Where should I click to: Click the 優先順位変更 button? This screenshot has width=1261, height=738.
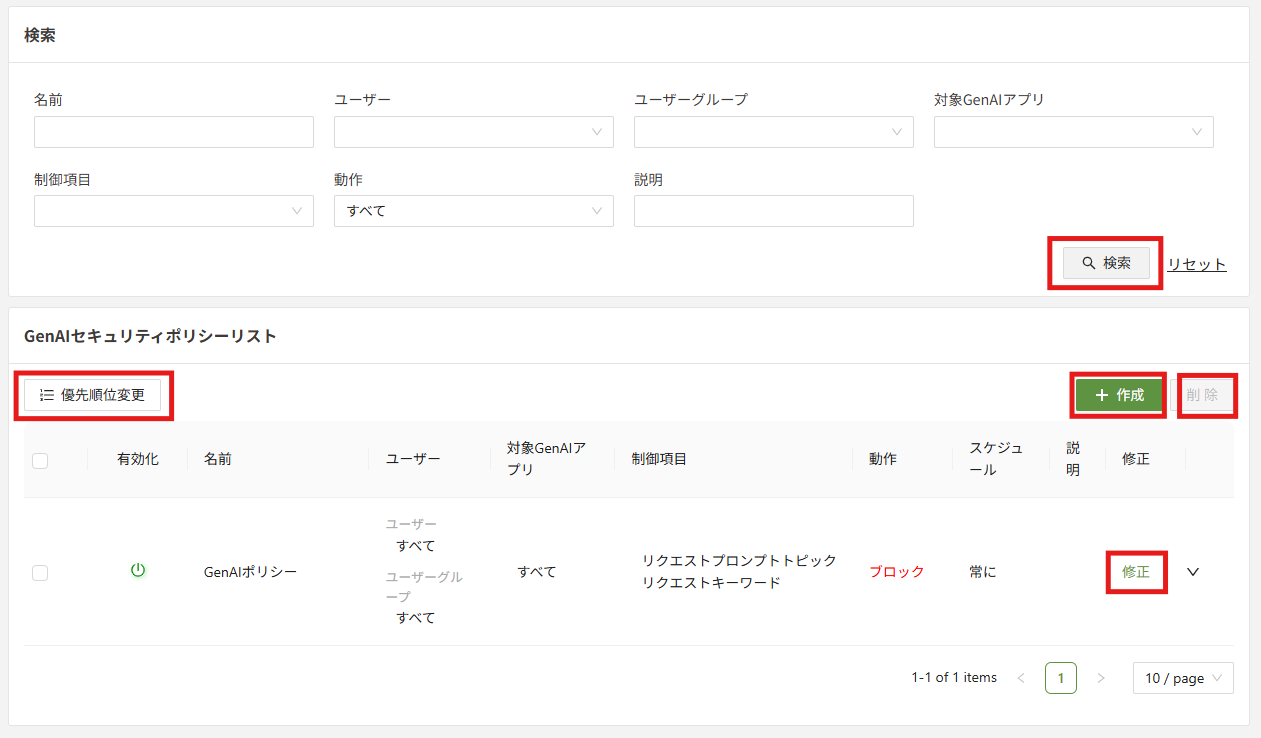(x=92, y=395)
